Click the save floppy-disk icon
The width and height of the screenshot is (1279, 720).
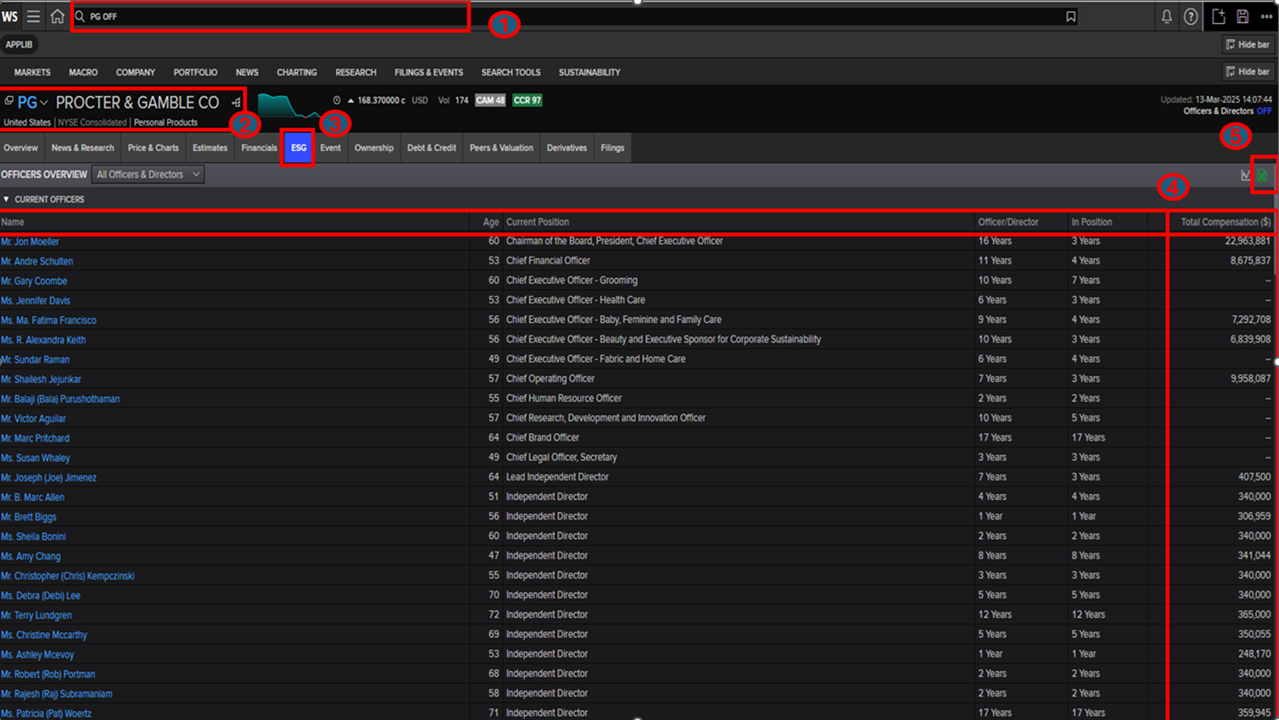[x=1242, y=16]
